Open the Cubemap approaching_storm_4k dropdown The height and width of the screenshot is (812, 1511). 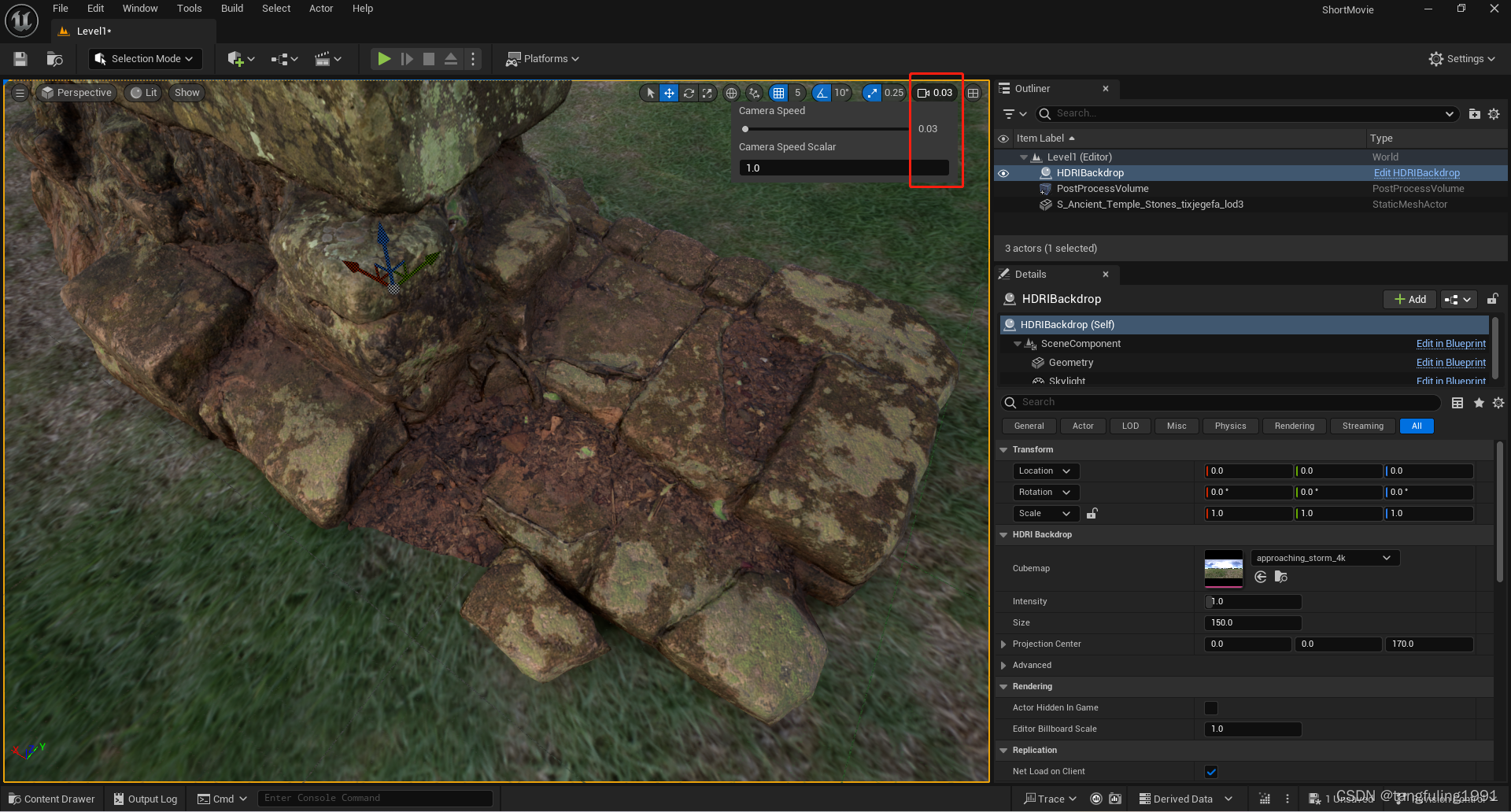tap(1325, 559)
